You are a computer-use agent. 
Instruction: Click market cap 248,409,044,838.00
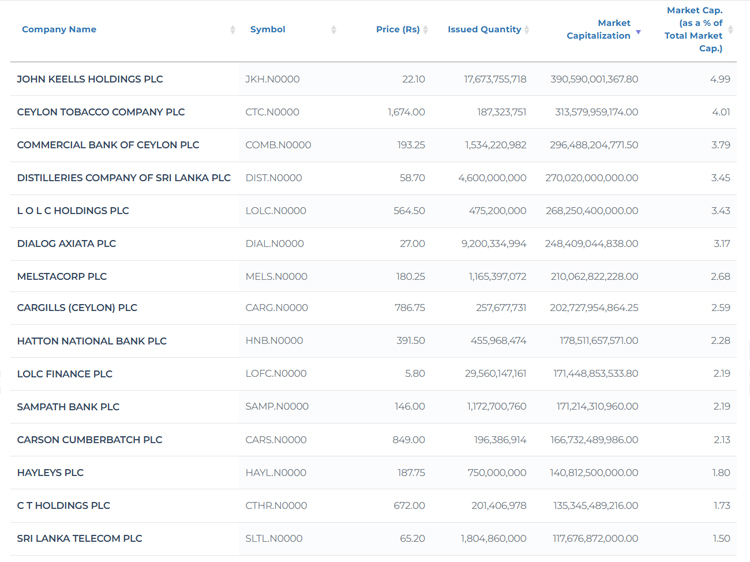click(591, 243)
